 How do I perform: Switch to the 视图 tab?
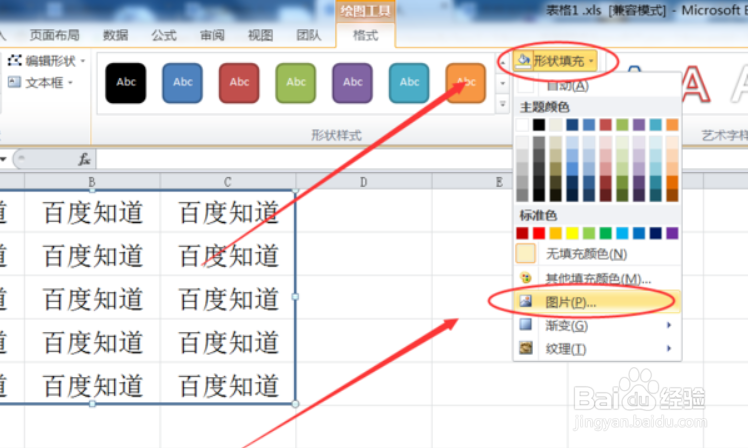click(260, 35)
